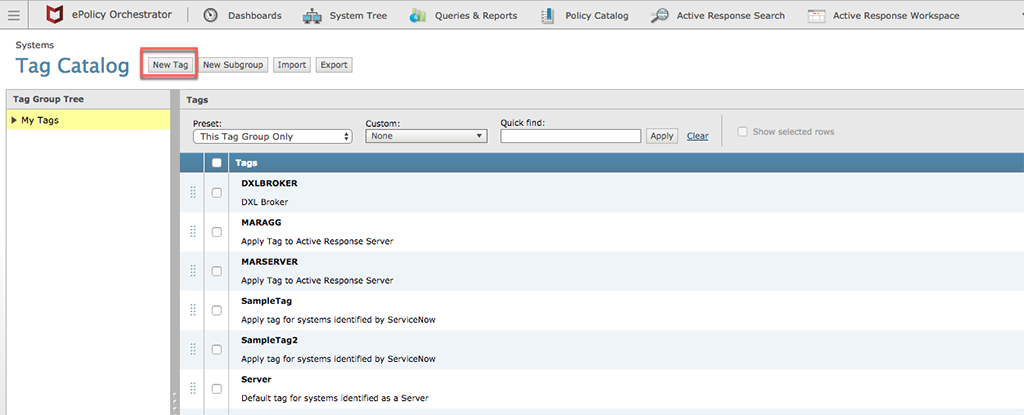Click the Tags column header

[246, 163]
